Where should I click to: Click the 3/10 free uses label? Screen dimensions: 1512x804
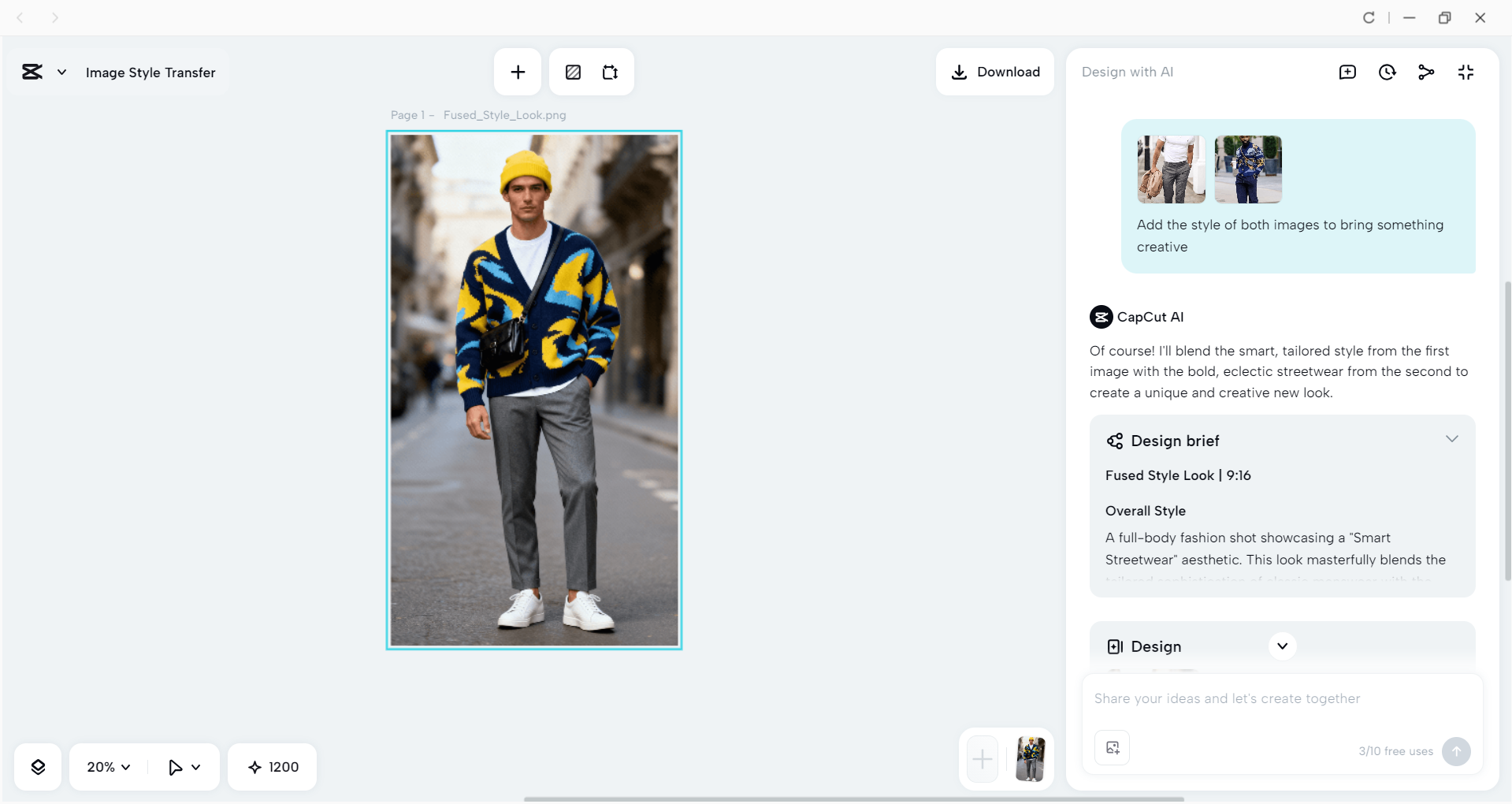coord(1396,751)
